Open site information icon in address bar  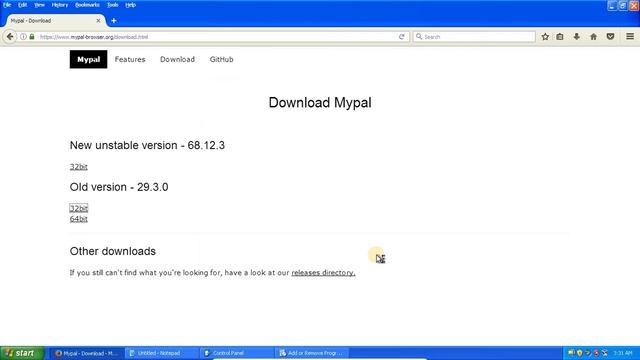click(24, 37)
